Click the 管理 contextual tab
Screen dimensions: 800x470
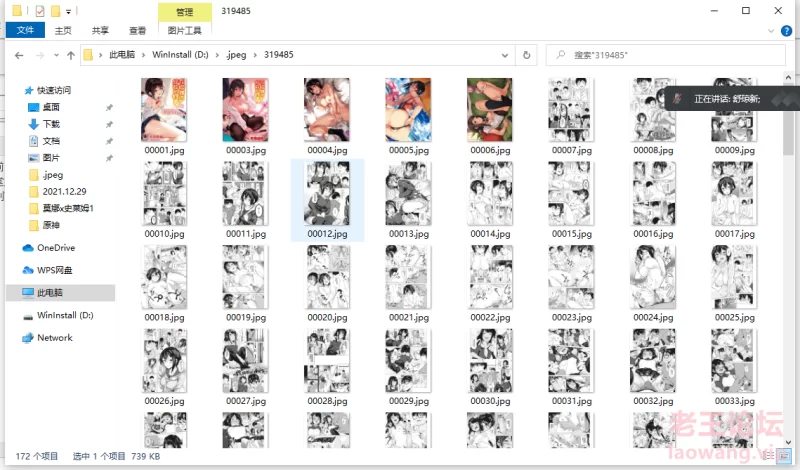pyautogui.click(x=185, y=12)
